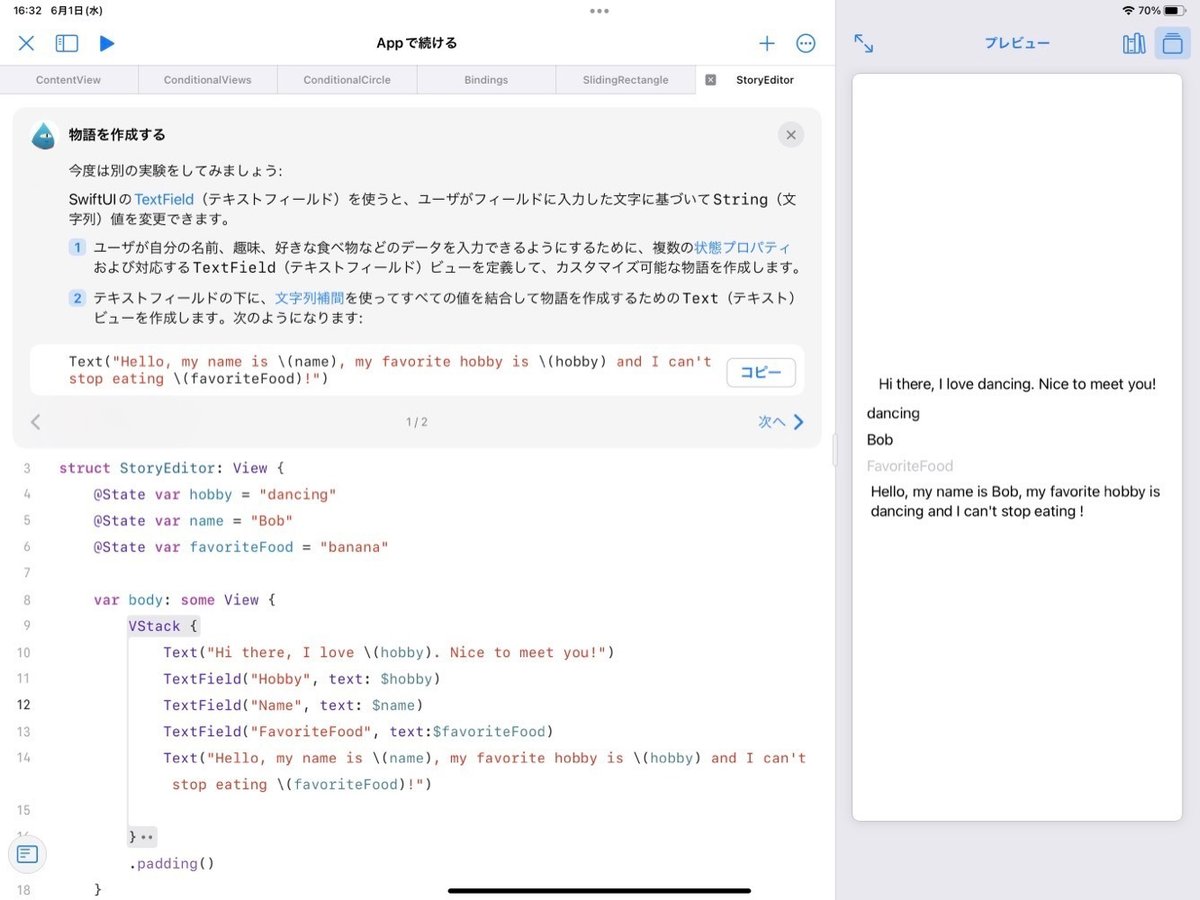The width and height of the screenshot is (1200, 900).
Task: Click the "Hi there, I love dancing" preview text
Action: pos(1017,384)
